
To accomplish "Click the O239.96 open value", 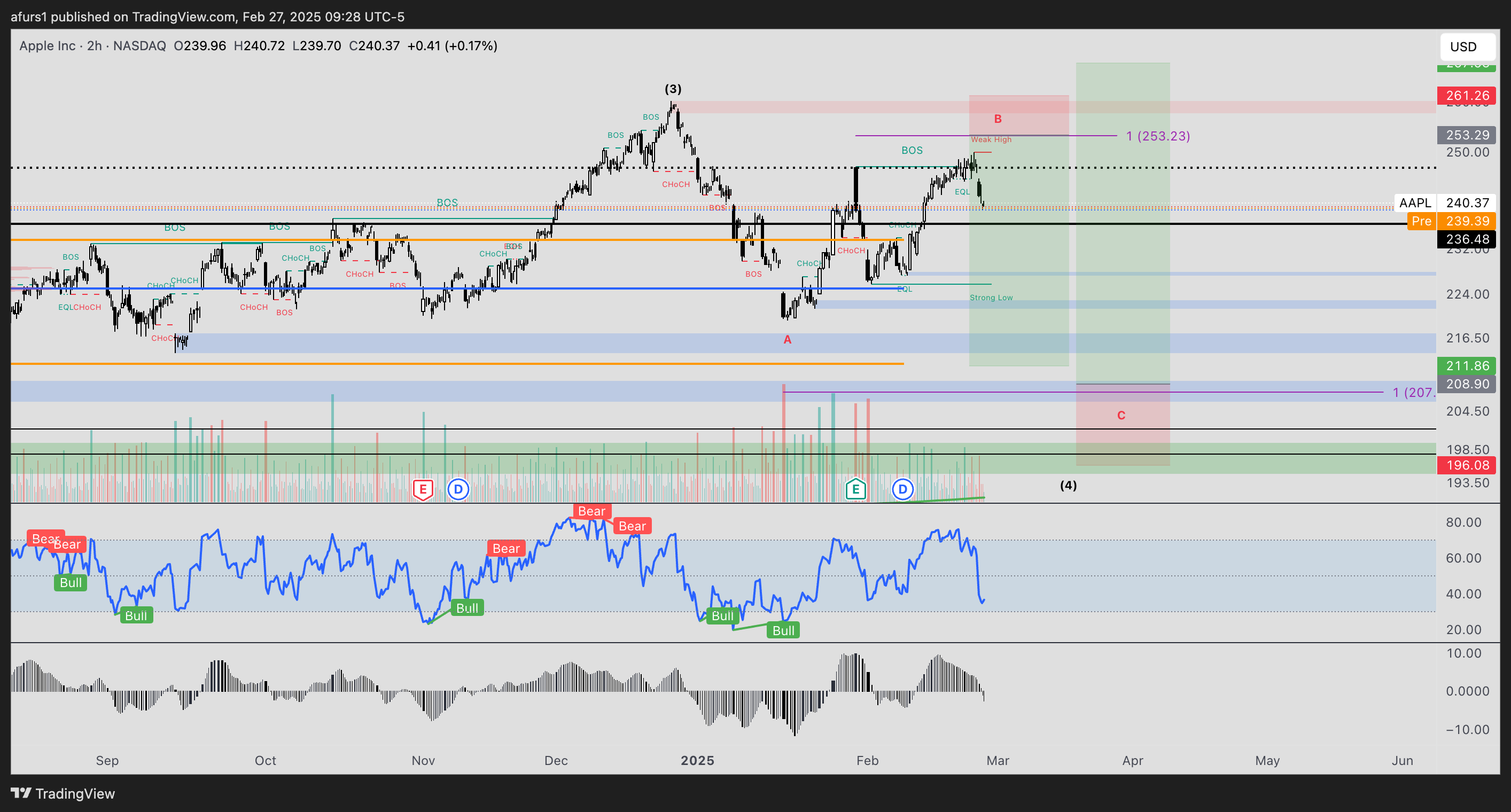I will [x=200, y=46].
